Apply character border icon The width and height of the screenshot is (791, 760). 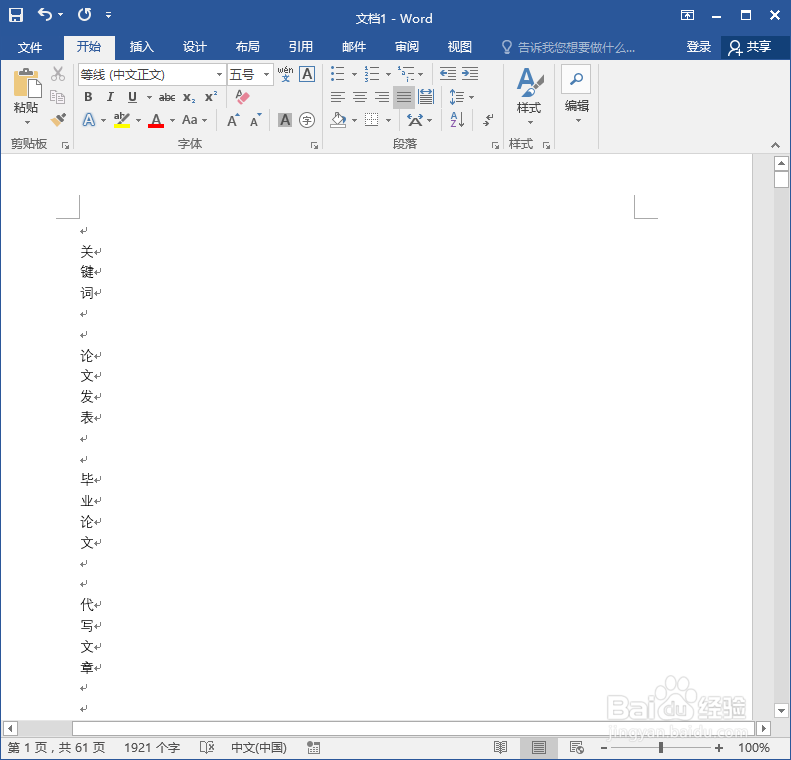tap(307, 74)
